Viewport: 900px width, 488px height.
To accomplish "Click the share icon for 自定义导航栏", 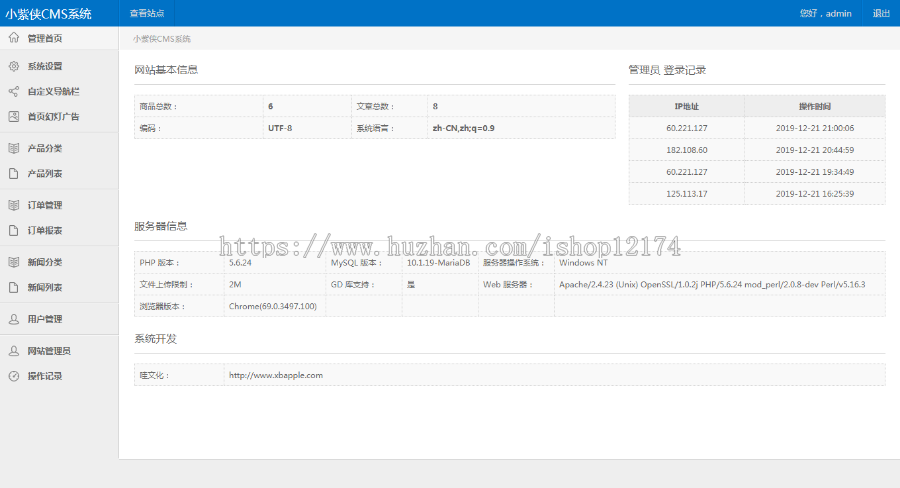I will pyautogui.click(x=14, y=91).
